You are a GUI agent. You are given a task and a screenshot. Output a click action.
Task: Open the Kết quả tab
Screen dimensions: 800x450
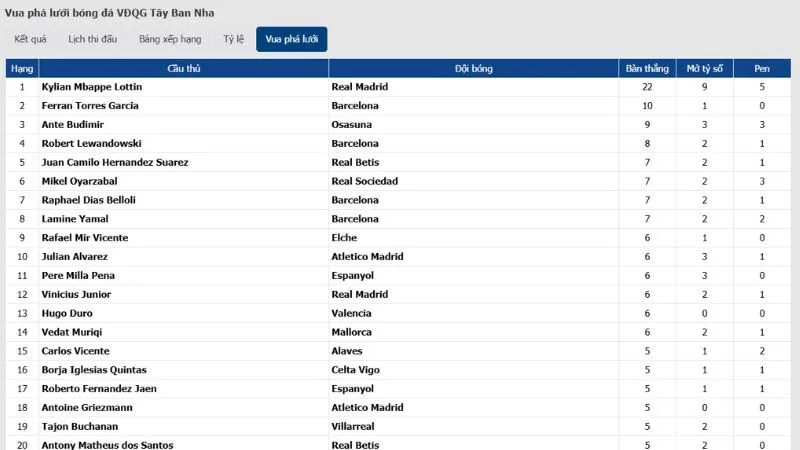click(31, 39)
